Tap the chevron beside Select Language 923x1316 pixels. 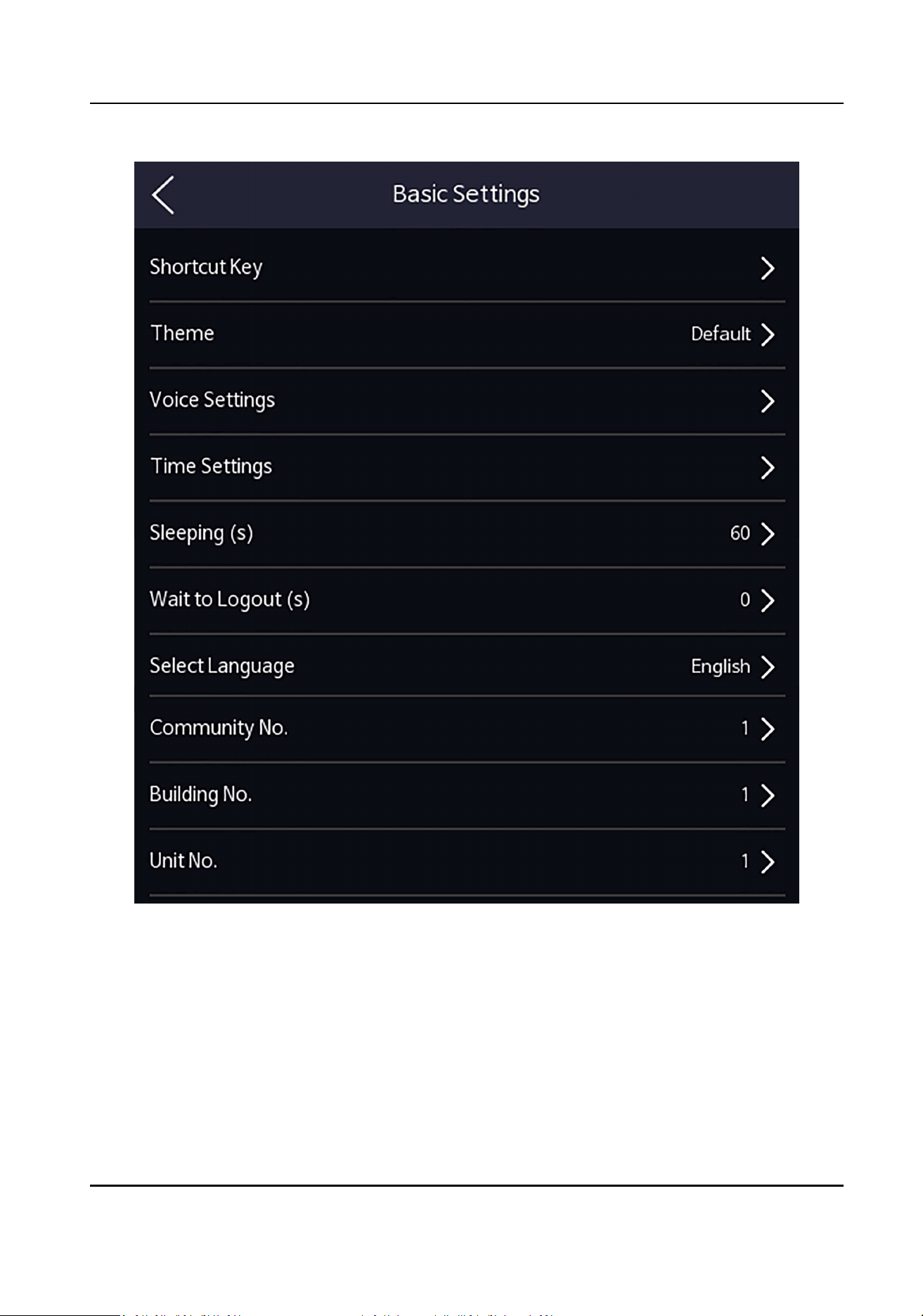click(768, 667)
